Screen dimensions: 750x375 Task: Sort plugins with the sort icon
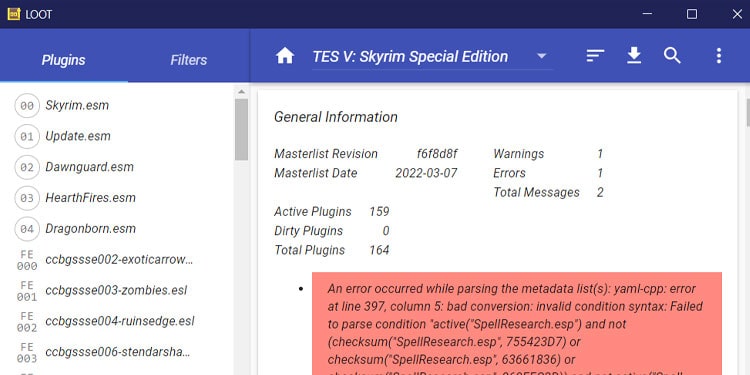(595, 56)
